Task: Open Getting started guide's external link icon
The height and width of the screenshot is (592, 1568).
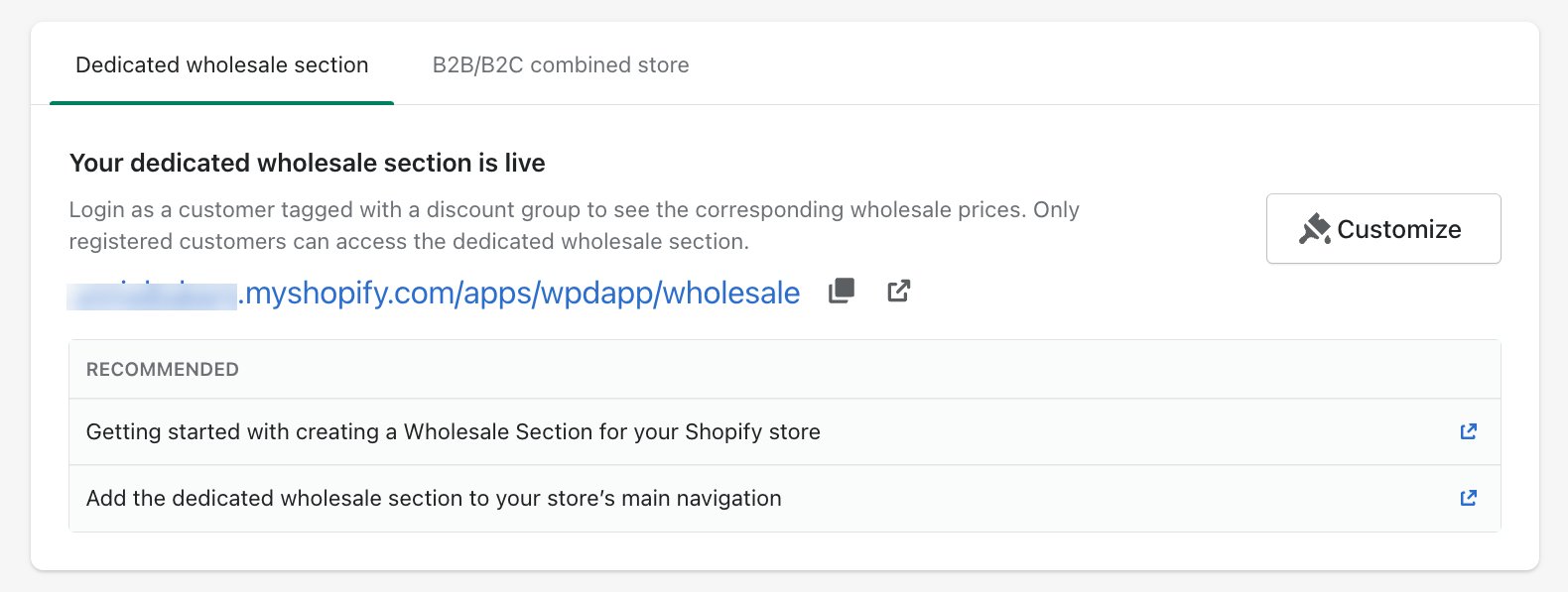Action: point(1469,431)
